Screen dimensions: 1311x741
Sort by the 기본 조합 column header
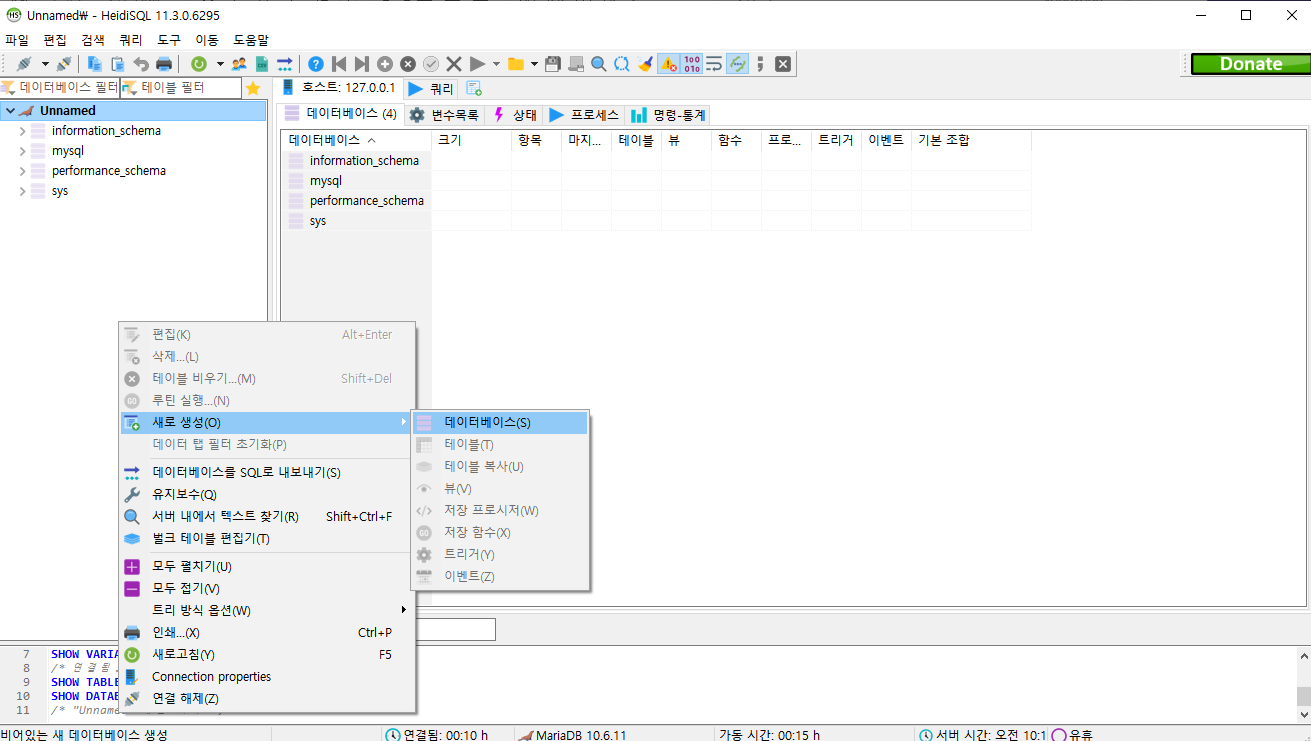coord(971,140)
